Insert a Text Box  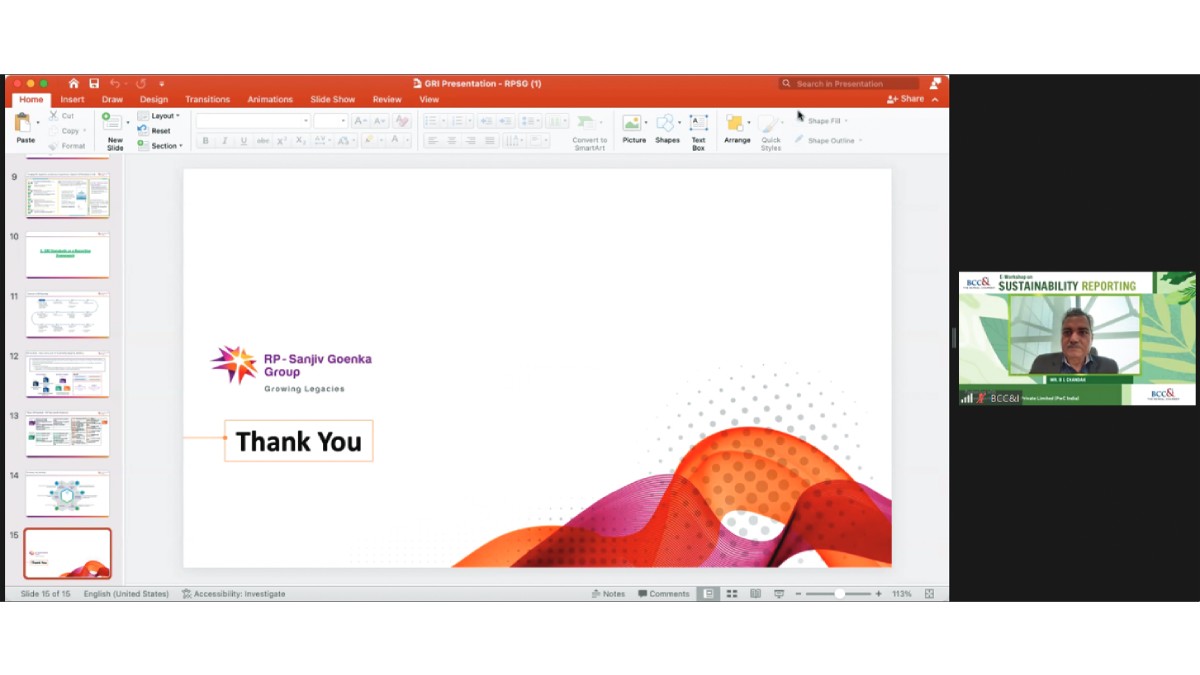tap(698, 123)
